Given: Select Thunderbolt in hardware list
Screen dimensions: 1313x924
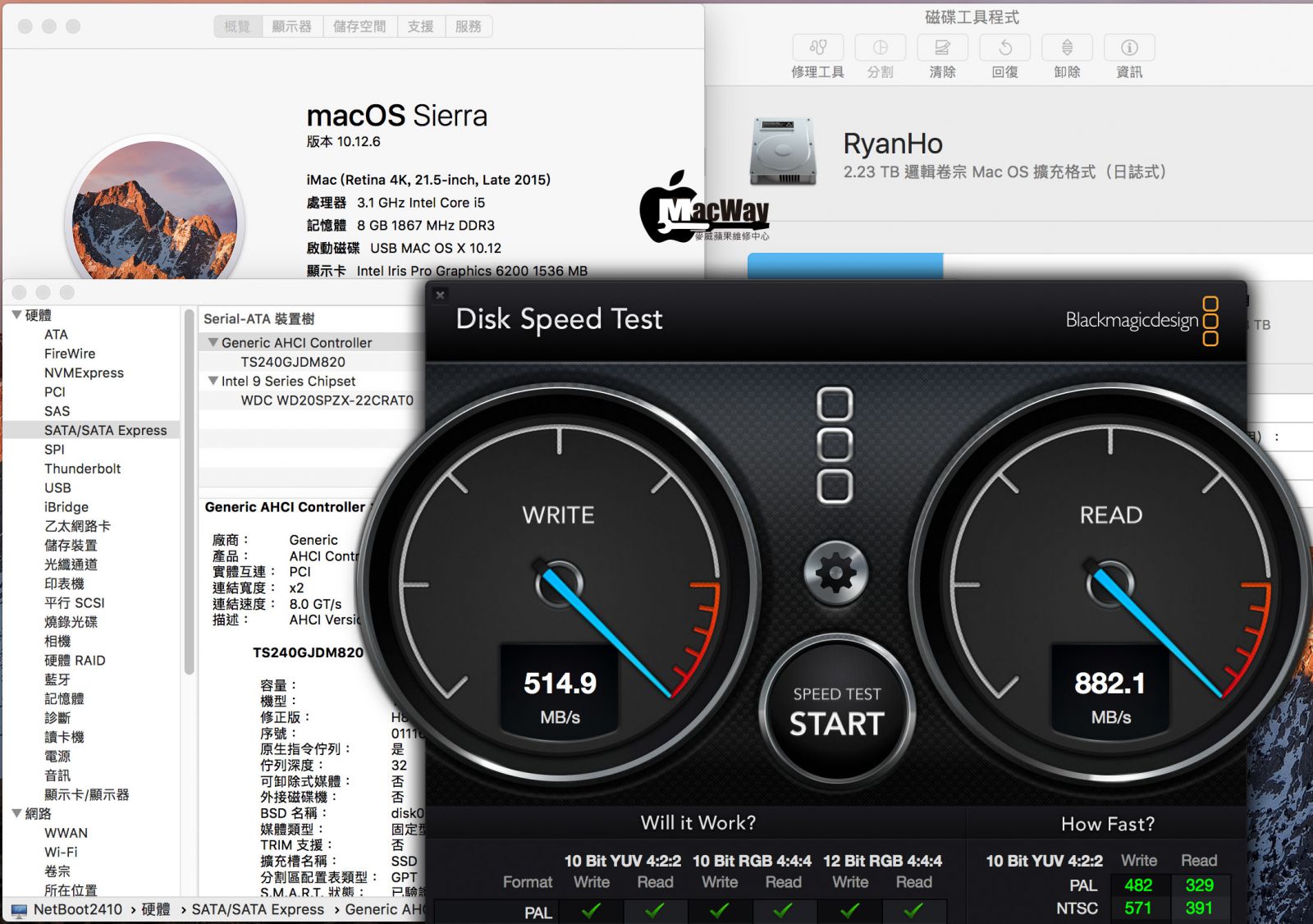Looking at the screenshot, I should (x=82, y=469).
